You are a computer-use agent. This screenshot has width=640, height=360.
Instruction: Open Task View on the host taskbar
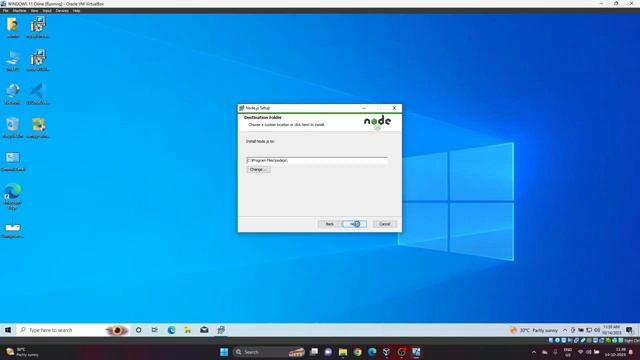click(x=314, y=352)
